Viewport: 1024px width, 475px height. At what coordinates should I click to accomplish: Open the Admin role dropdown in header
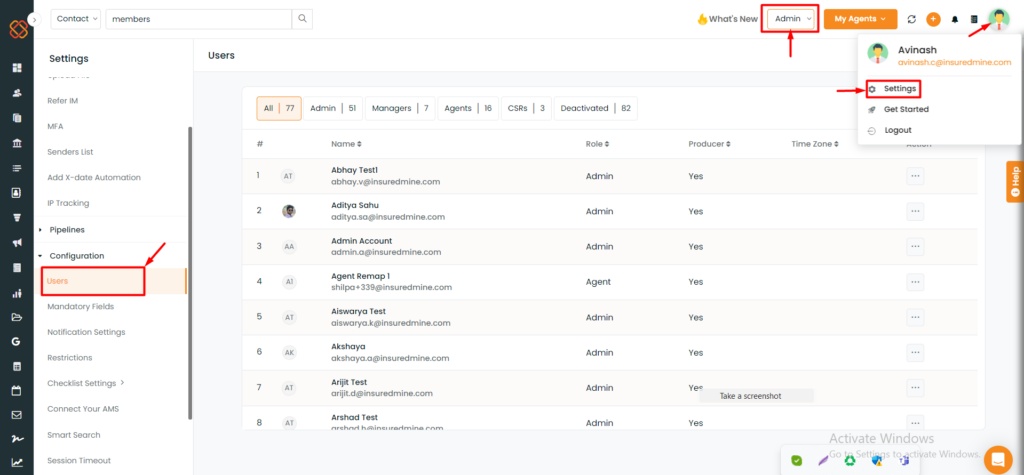click(792, 19)
